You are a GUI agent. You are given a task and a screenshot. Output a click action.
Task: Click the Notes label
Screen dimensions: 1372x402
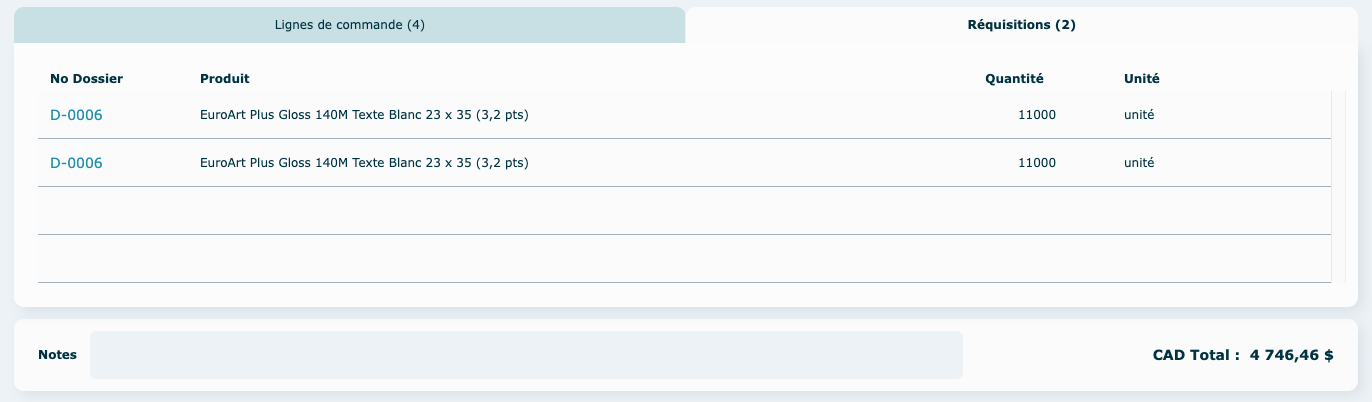pyautogui.click(x=57, y=355)
